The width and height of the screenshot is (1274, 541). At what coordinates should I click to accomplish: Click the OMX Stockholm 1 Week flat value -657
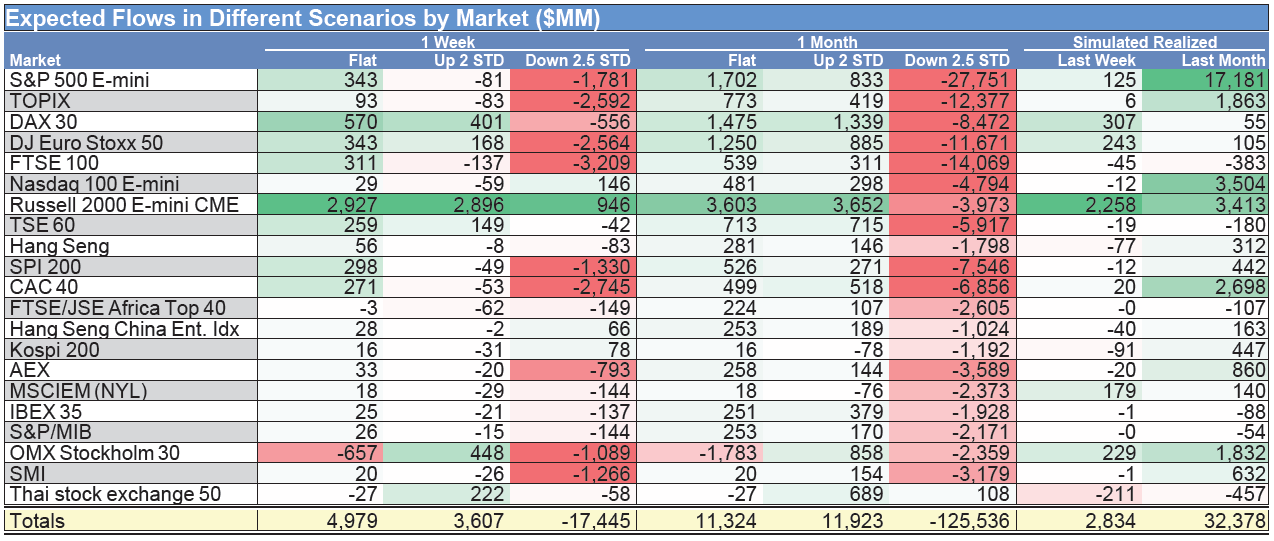(x=355, y=452)
